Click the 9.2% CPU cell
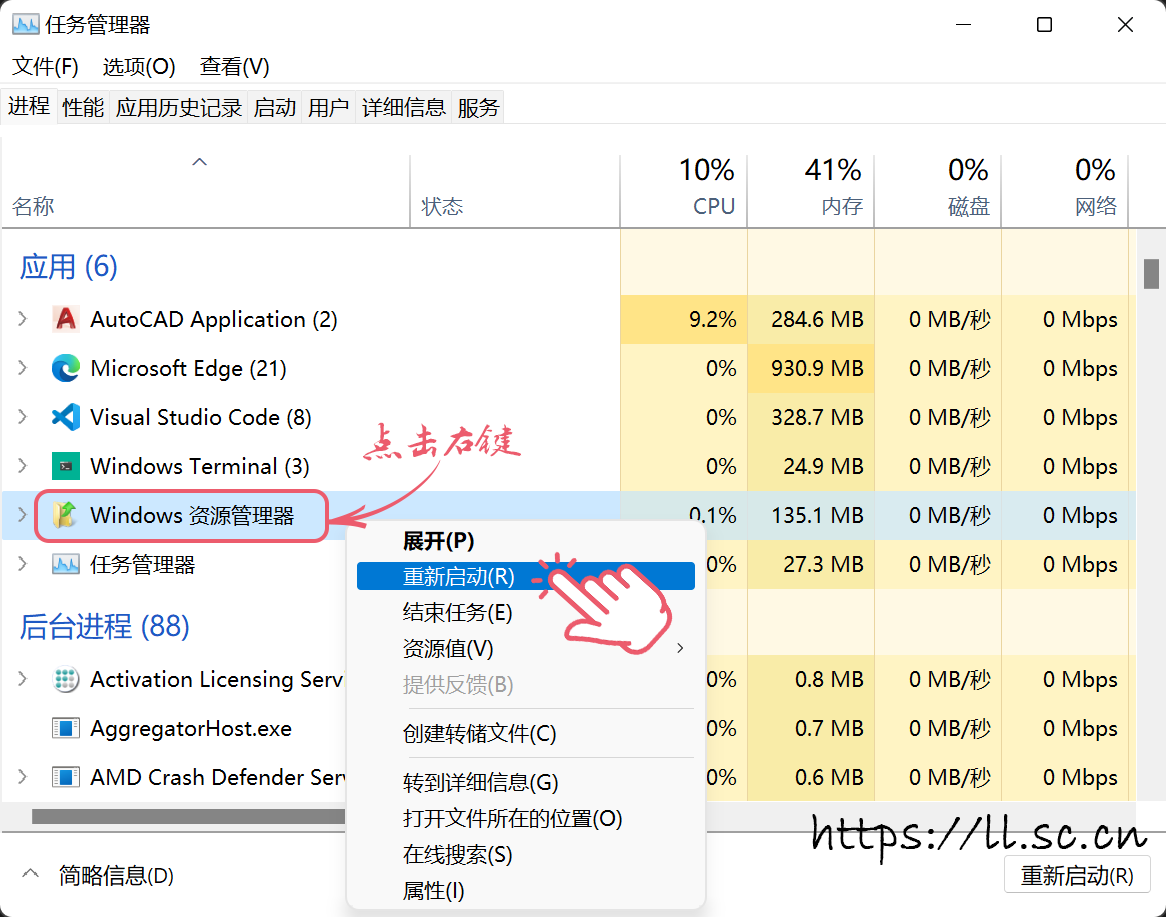1166x917 pixels. click(683, 319)
